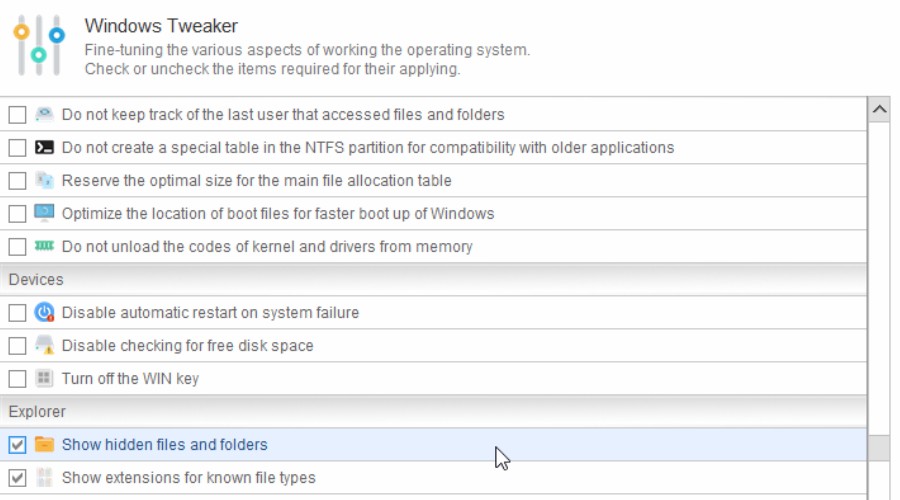This screenshot has height=500, width=900.
Task: Select 'Disable checking for free disk space' row
Action: [433, 346]
